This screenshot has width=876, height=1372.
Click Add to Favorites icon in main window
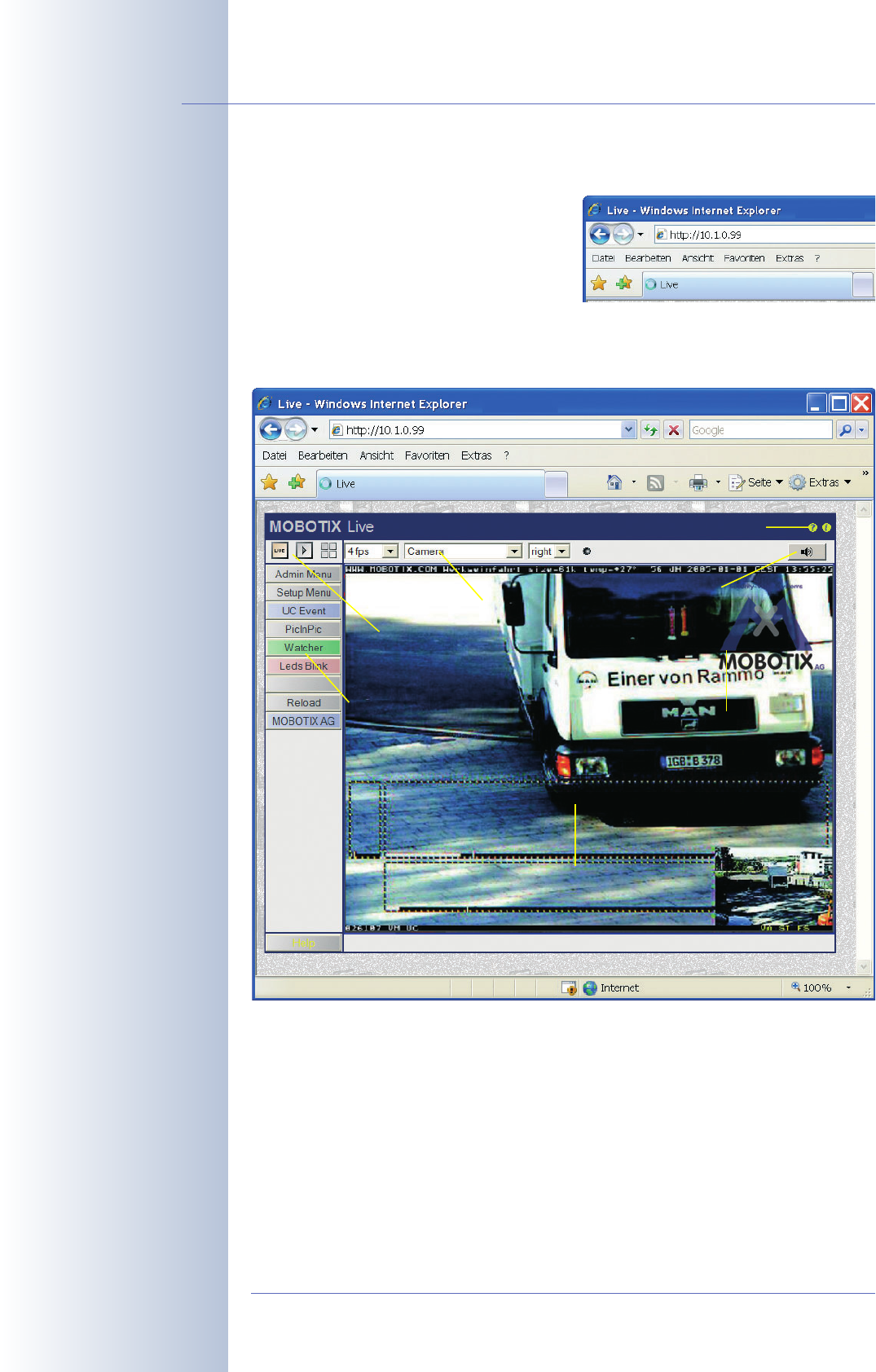click(x=297, y=482)
